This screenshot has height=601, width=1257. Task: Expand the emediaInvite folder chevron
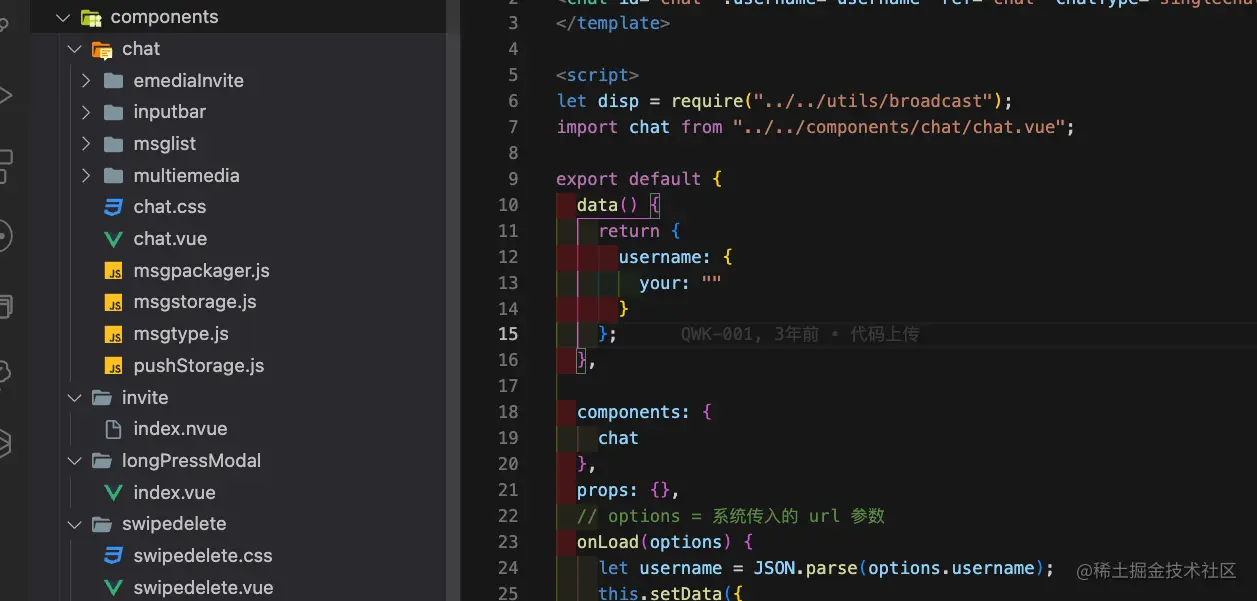(x=86, y=81)
